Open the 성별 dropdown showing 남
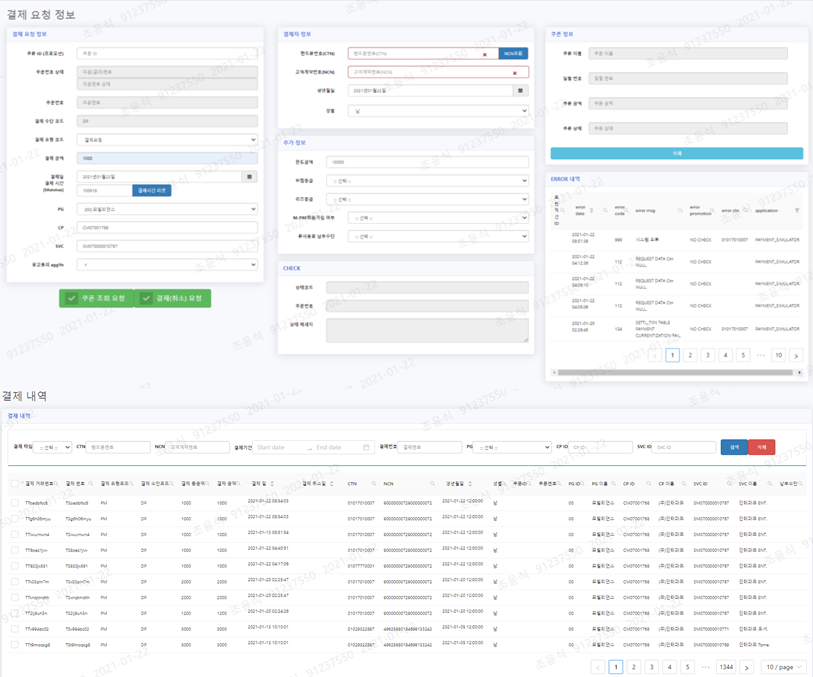Viewport: 813px width, 677px height. pos(438,111)
